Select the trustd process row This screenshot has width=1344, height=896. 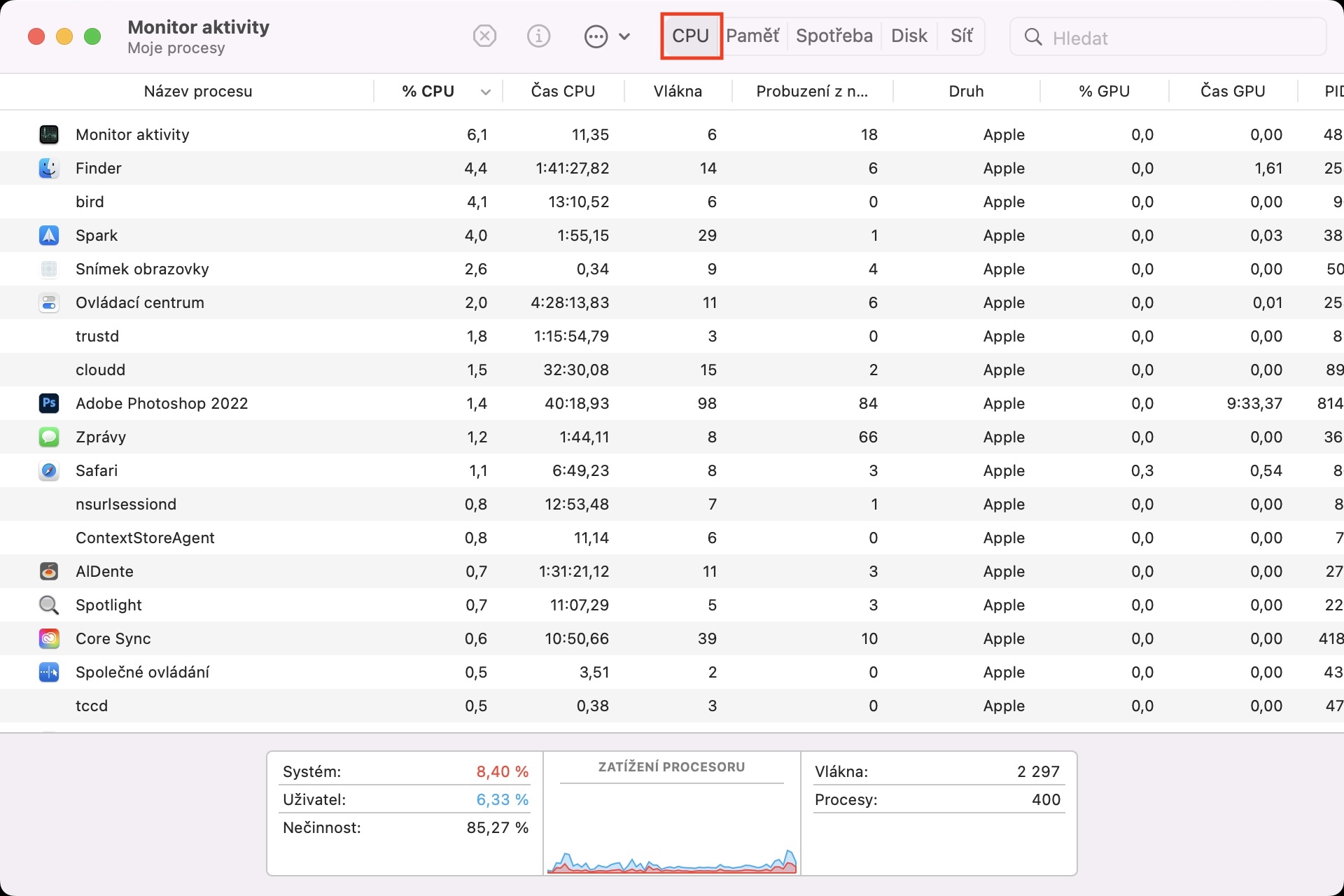click(x=280, y=336)
